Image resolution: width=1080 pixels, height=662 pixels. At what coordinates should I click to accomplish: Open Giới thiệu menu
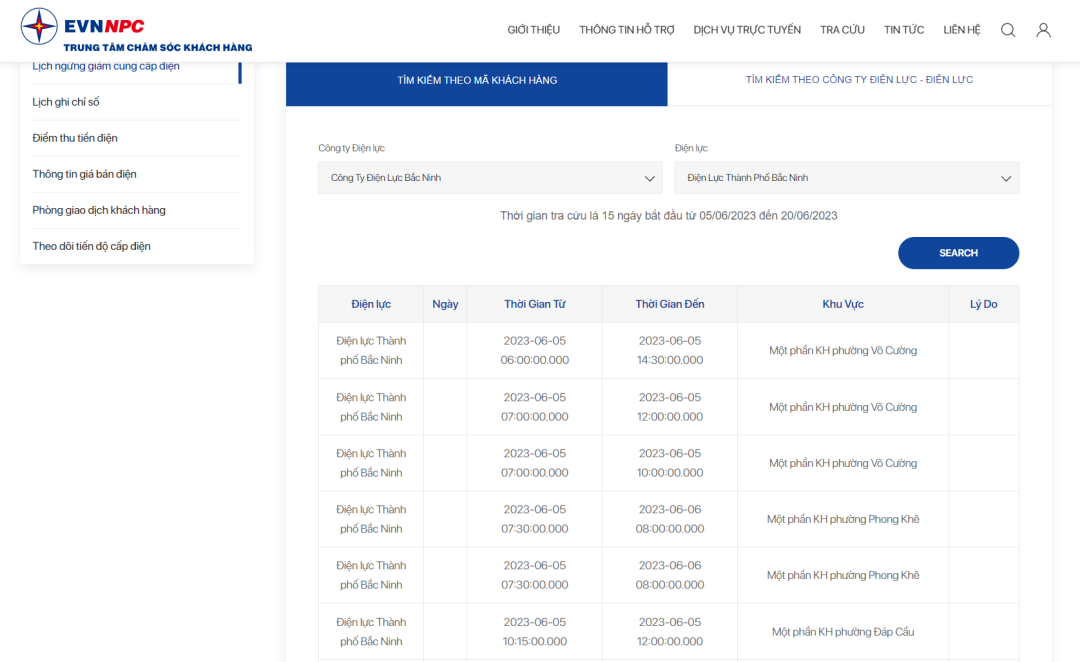pos(533,30)
